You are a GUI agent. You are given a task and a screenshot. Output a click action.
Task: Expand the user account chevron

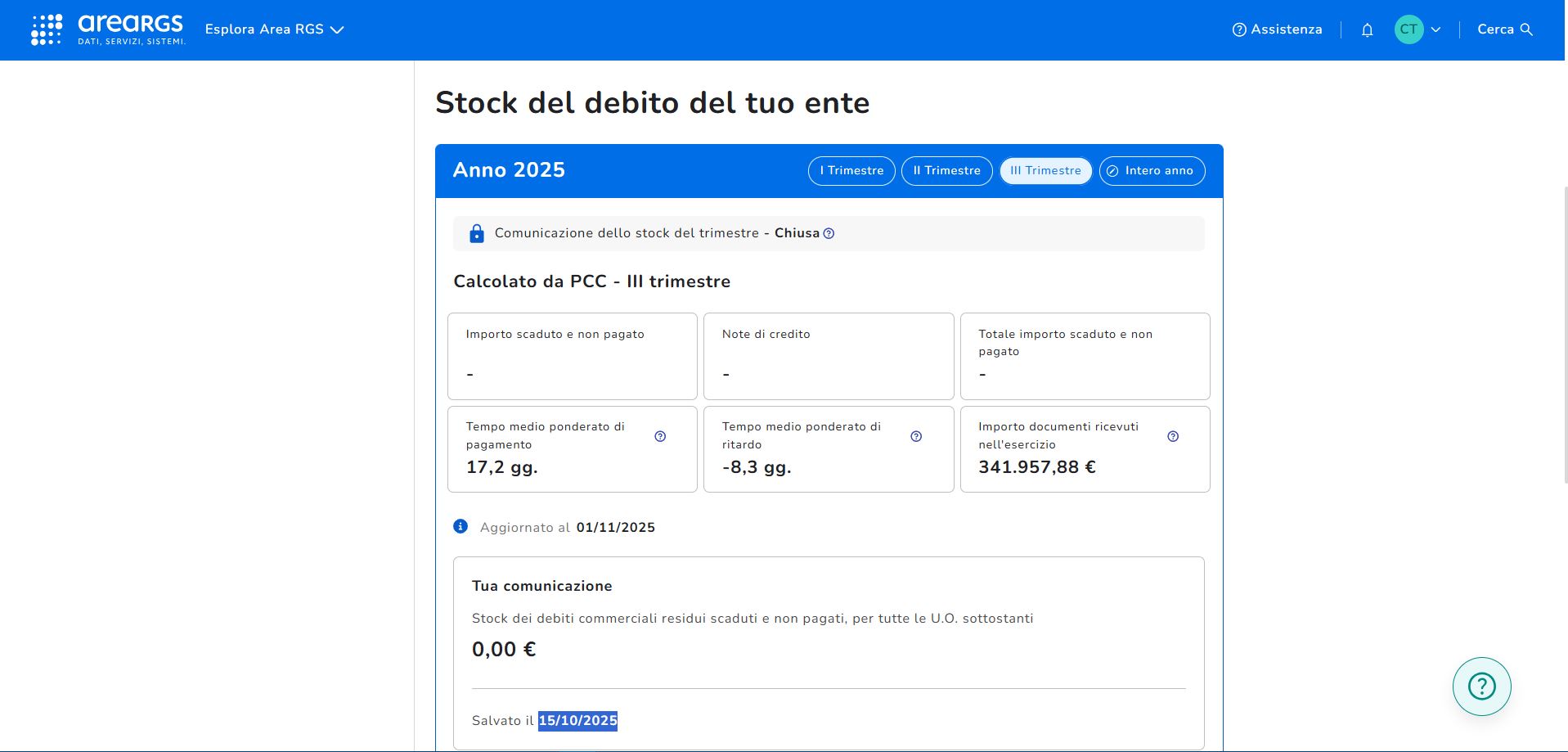(1435, 30)
